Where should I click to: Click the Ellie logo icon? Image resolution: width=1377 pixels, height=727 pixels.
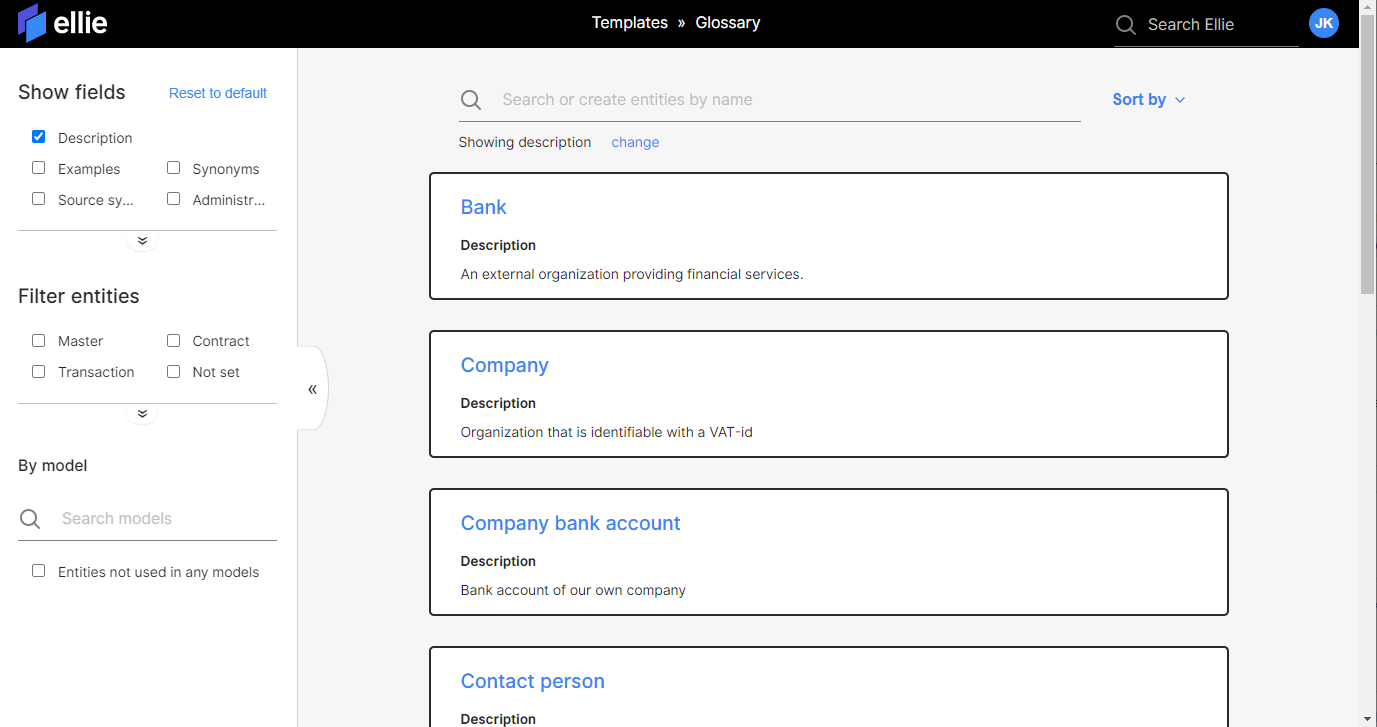(x=32, y=23)
